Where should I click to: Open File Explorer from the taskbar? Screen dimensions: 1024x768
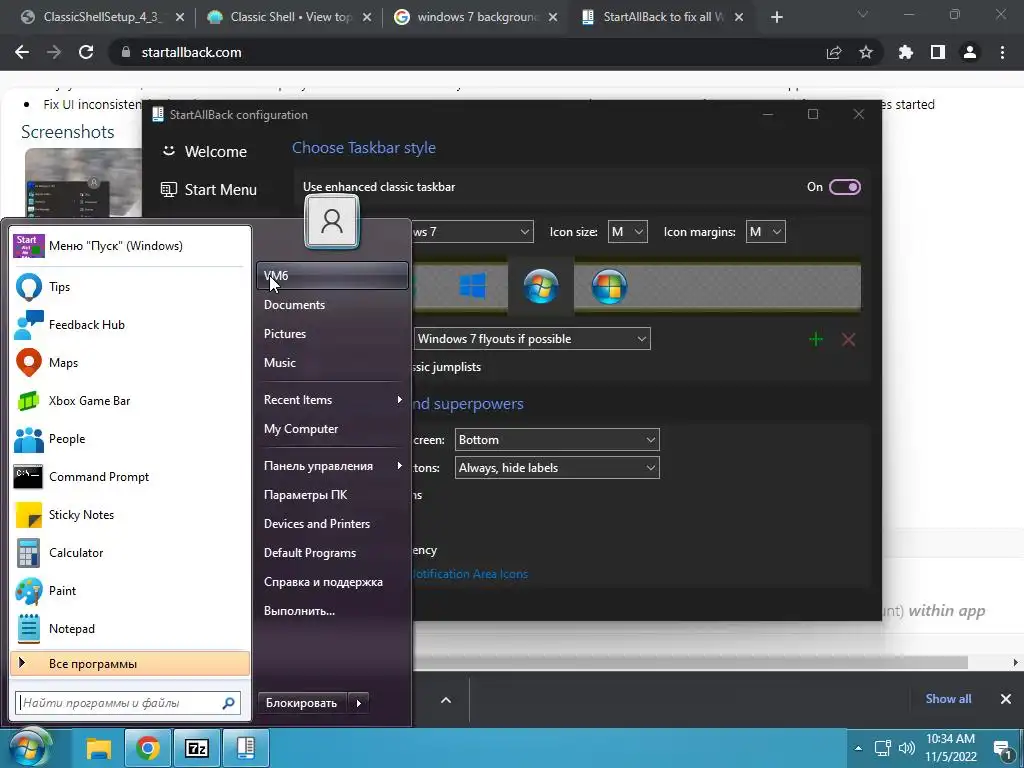[x=99, y=748]
